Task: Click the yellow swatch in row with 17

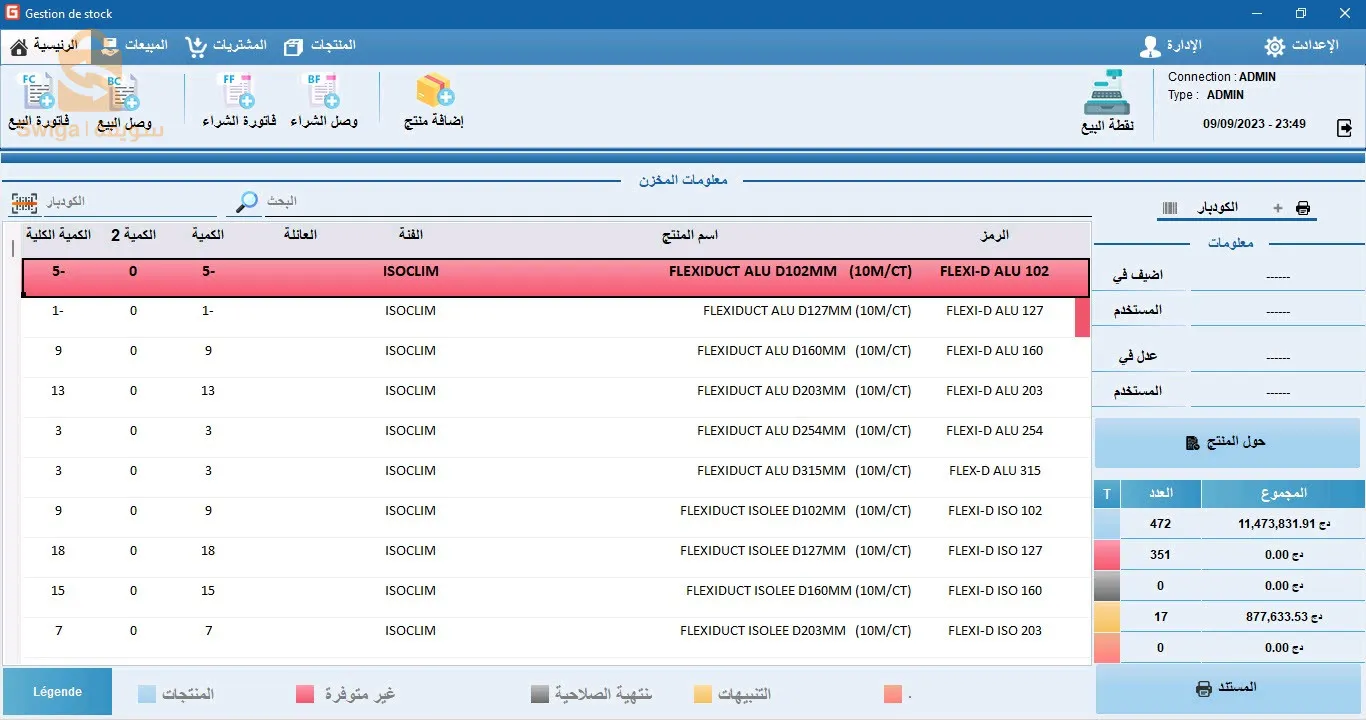Action: (x=1107, y=617)
